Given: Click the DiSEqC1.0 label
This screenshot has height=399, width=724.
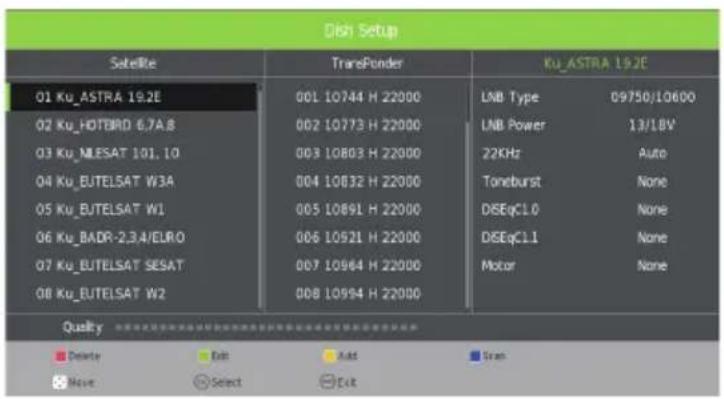Looking at the screenshot, I should [510, 210].
